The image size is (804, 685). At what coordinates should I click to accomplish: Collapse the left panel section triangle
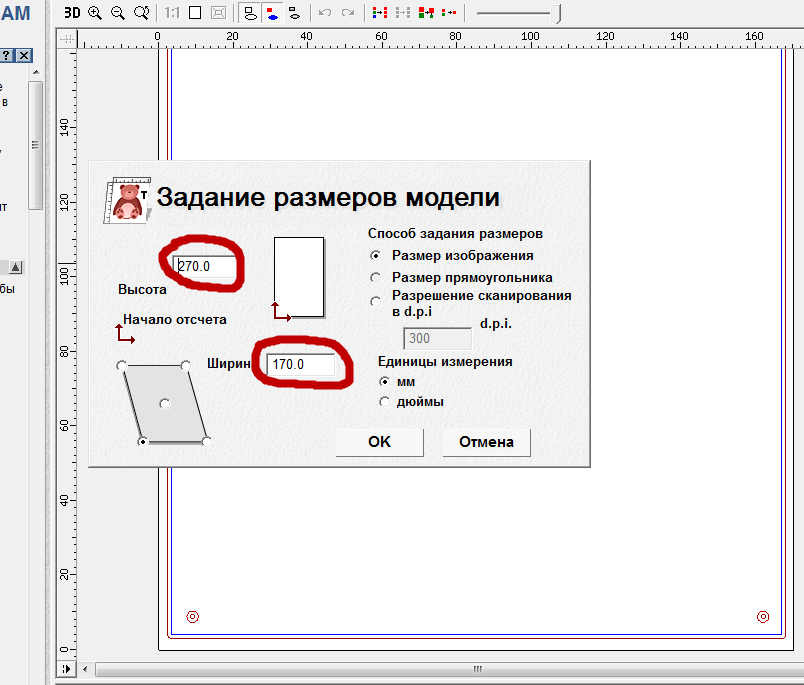(x=16, y=267)
